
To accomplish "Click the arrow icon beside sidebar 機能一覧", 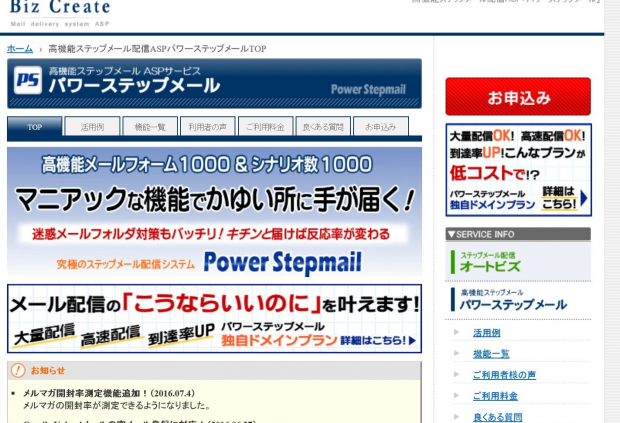I will (x=457, y=353).
